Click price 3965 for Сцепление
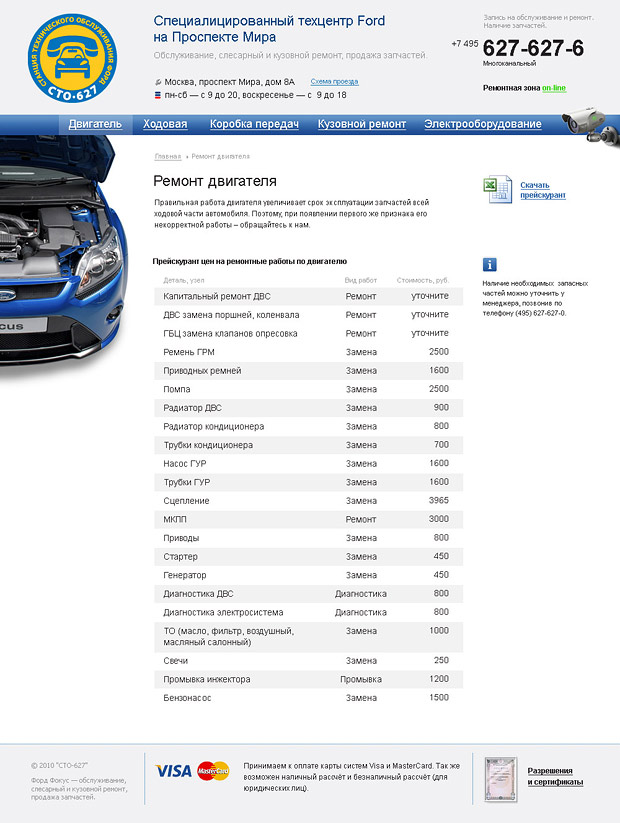620x823 pixels. tap(438, 500)
